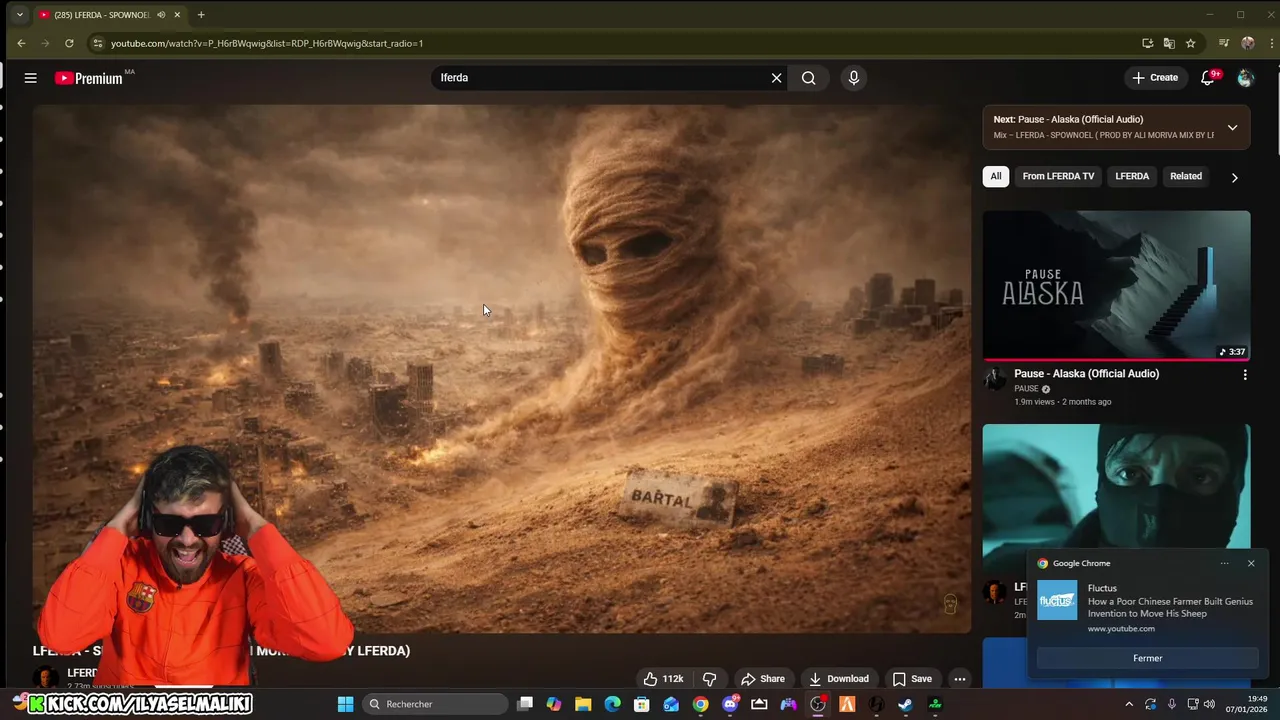Screen dimensions: 1280x720
Task: Open options for the Pause - Alaska video
Action: point(1245,375)
